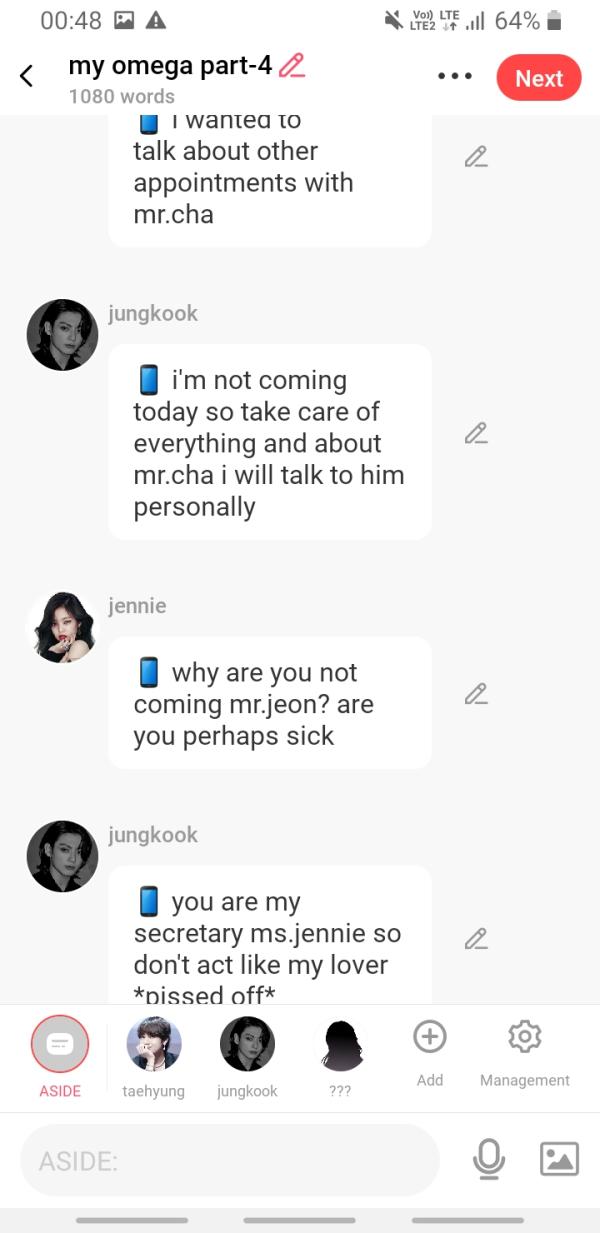The width and height of the screenshot is (600, 1233).
Task: Edit jennie's 'why are you not coming' message
Action: pyautogui.click(x=476, y=694)
